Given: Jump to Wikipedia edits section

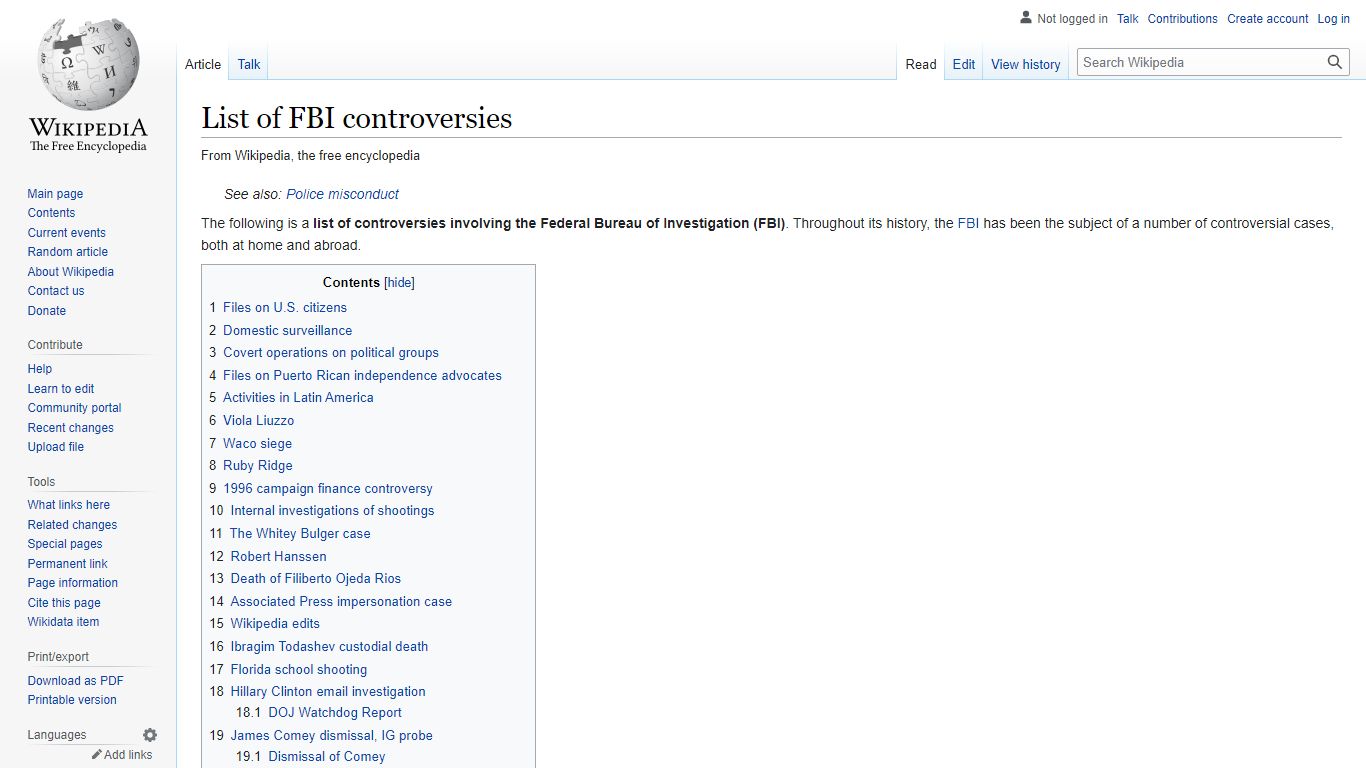Looking at the screenshot, I should (x=275, y=623).
